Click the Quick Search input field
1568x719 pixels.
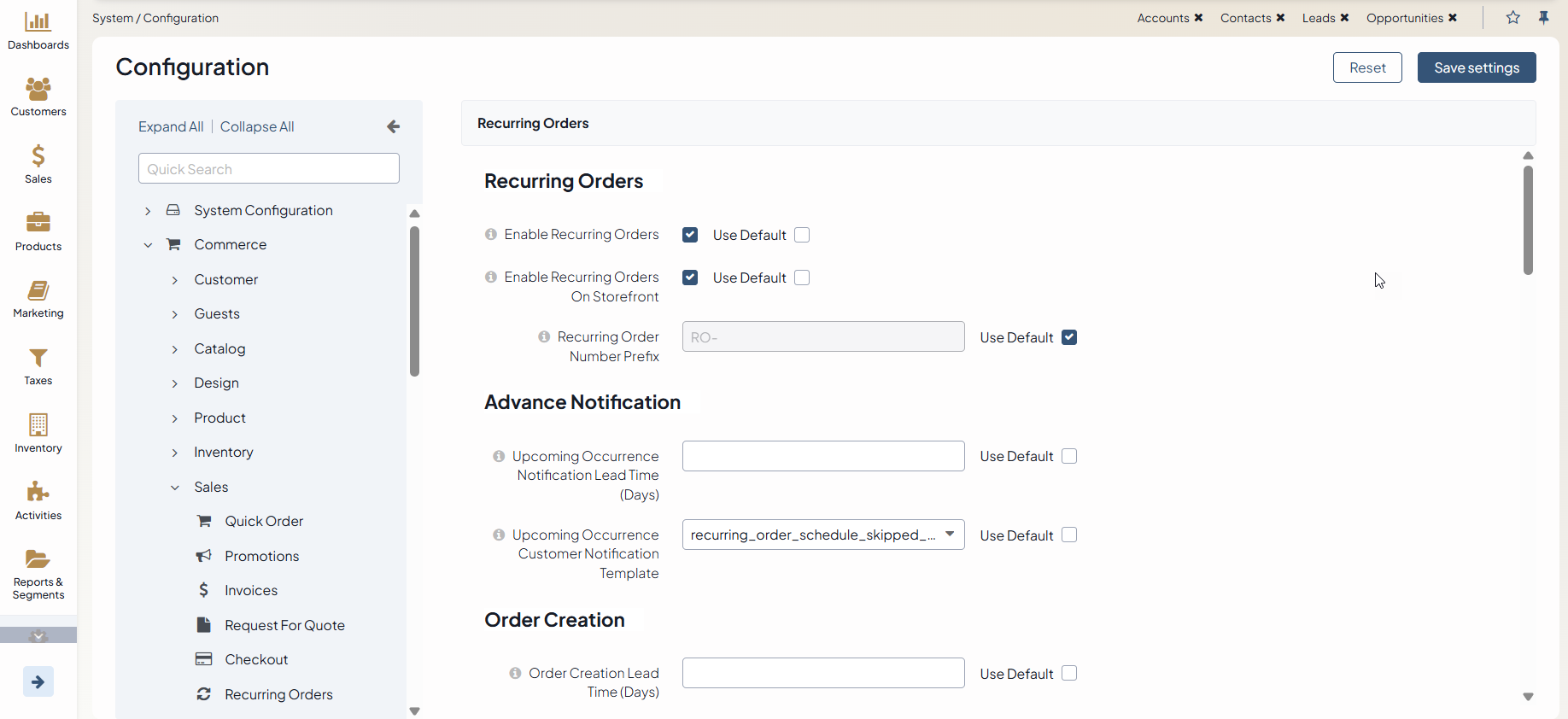click(268, 169)
